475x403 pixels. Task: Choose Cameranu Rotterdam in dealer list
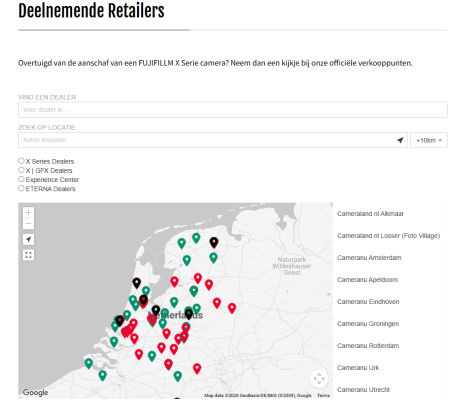pos(368,346)
